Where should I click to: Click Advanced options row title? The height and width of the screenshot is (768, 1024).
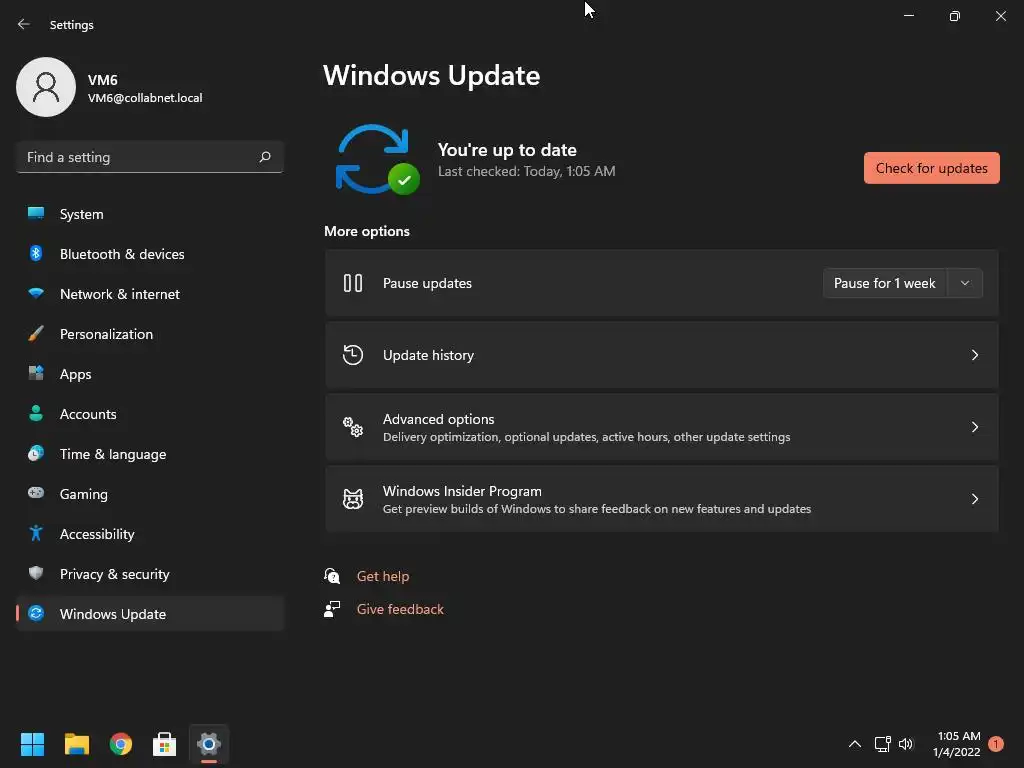438,419
